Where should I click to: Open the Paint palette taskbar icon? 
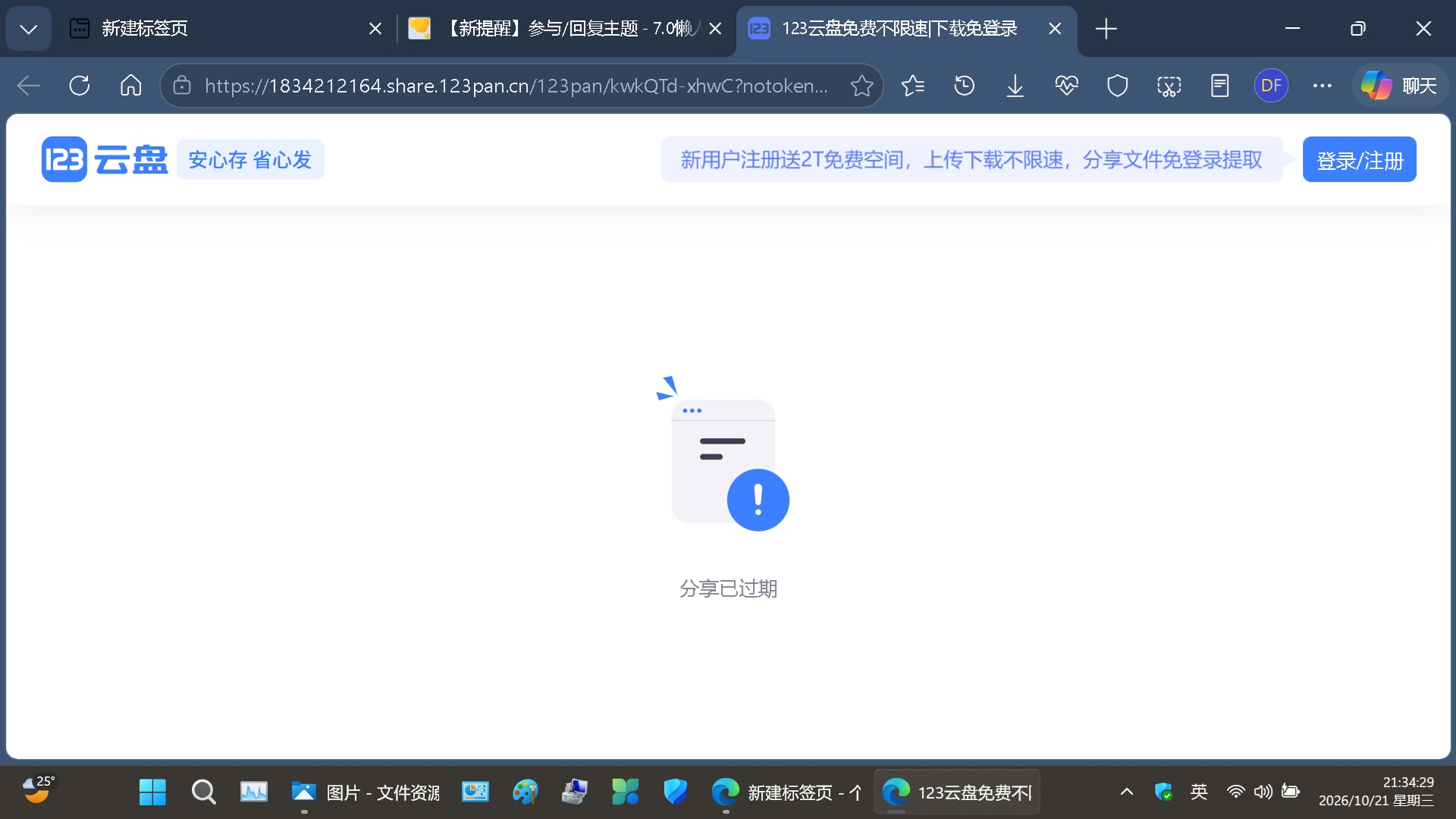pos(525,792)
